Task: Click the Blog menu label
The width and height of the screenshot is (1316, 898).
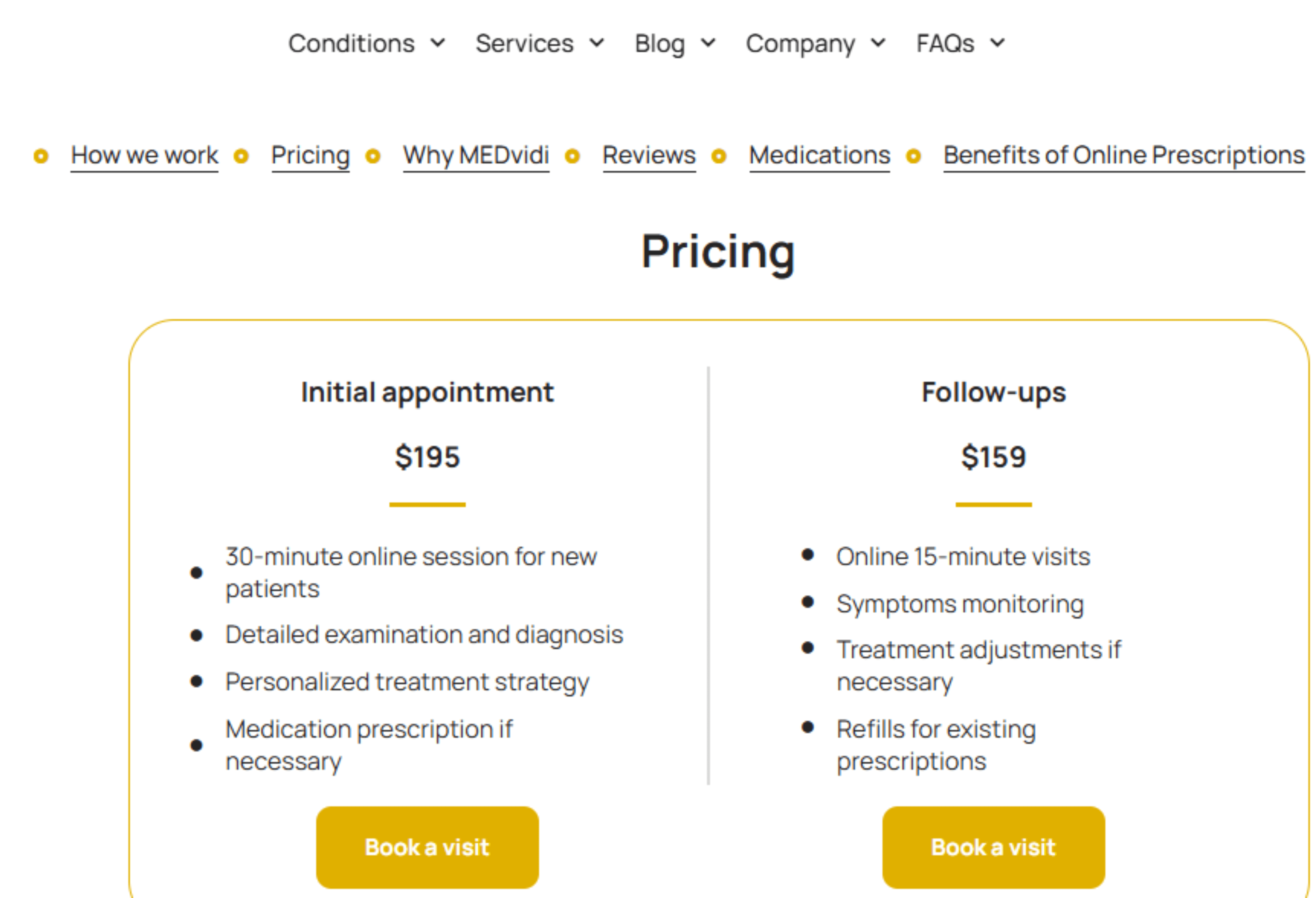Action: pos(660,44)
